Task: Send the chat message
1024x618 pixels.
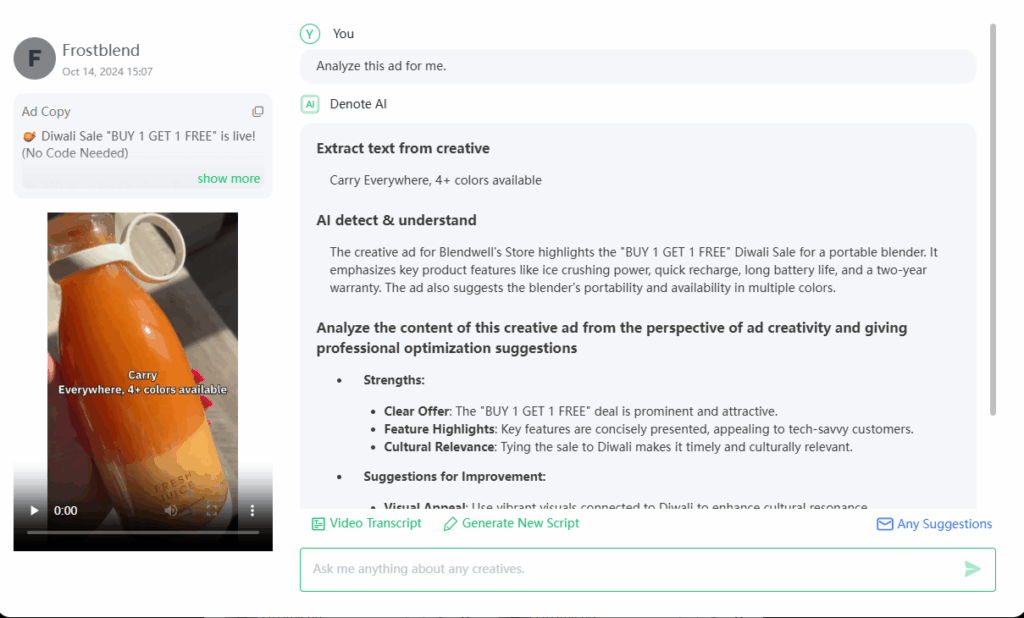Action: click(x=972, y=569)
